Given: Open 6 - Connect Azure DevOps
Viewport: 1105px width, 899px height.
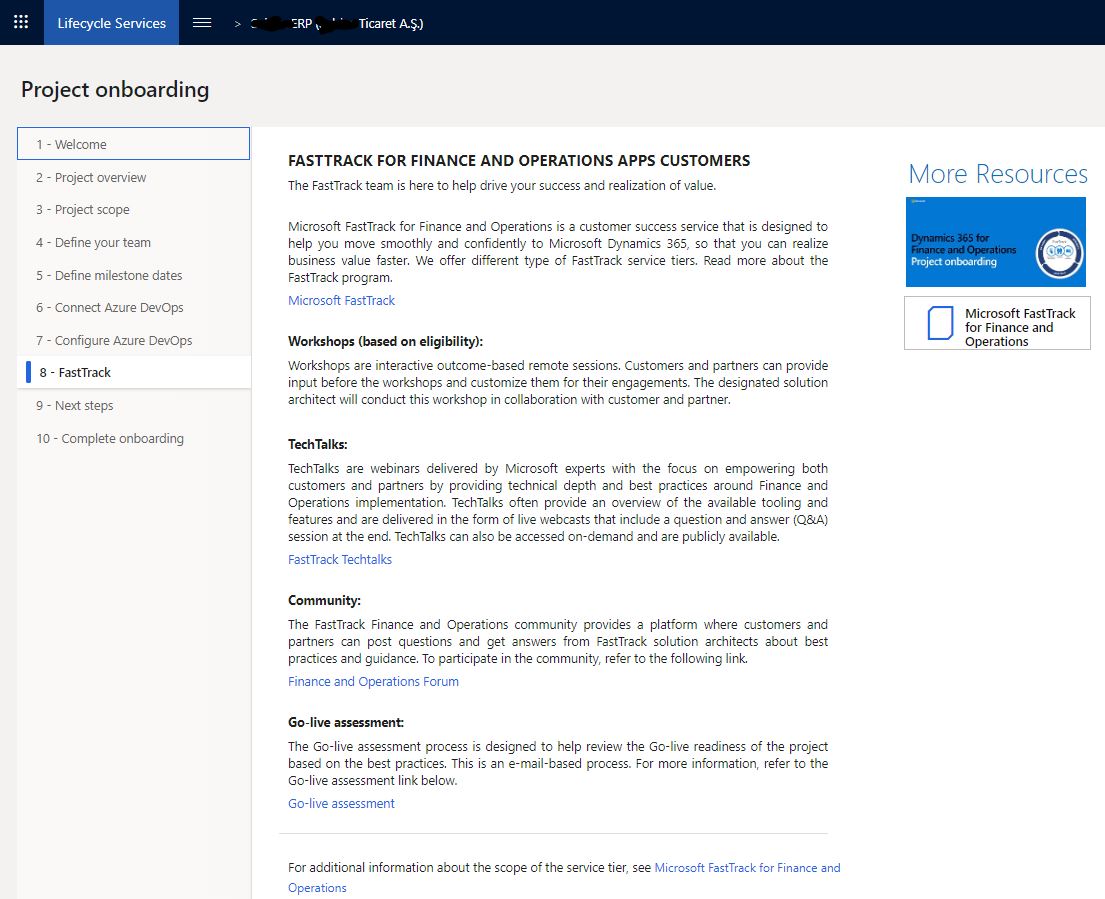Looking at the screenshot, I should [x=133, y=308].
